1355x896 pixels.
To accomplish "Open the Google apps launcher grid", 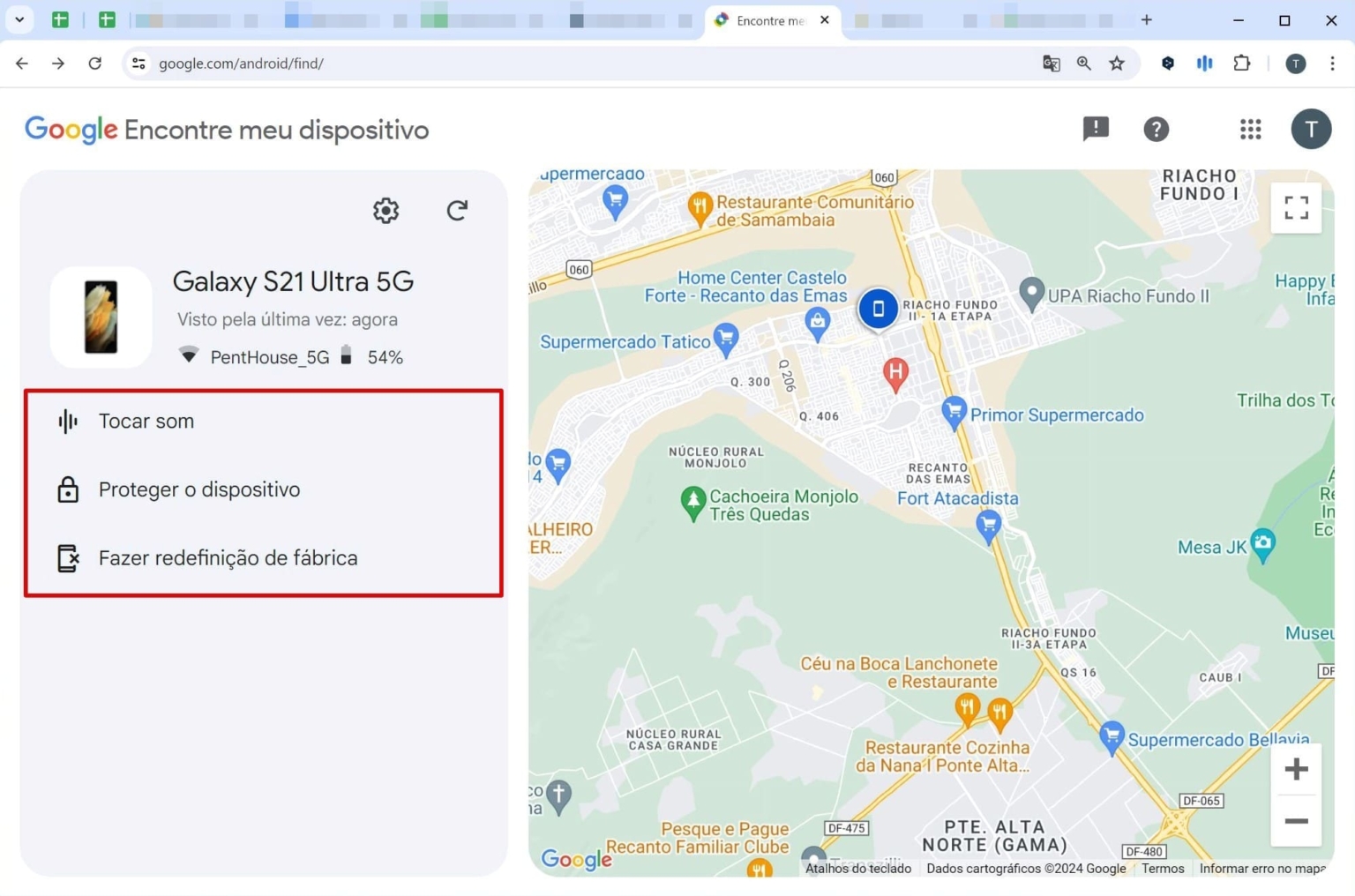I will click(x=1250, y=129).
